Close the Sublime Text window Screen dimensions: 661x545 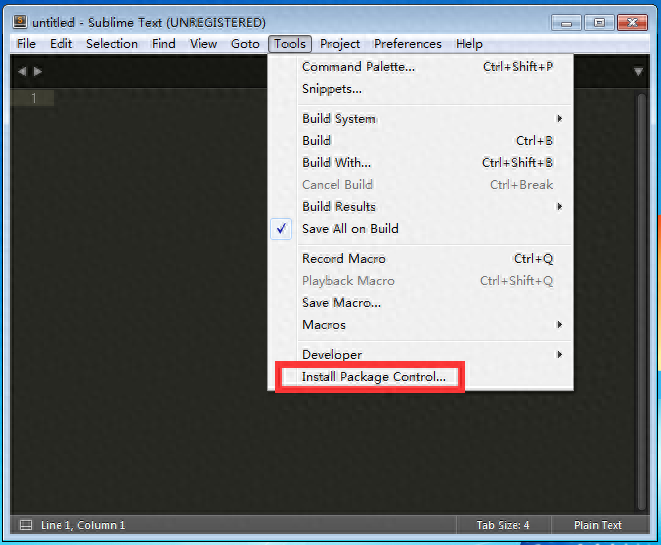pos(632,23)
